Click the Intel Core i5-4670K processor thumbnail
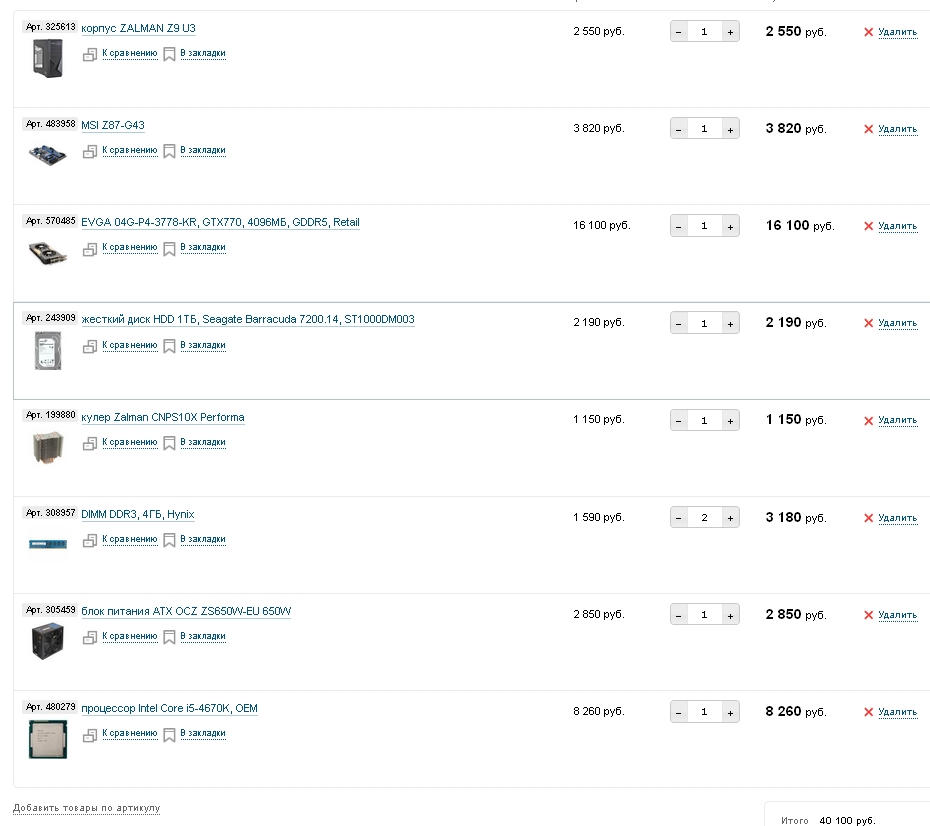The height and width of the screenshot is (826, 930). point(46,738)
